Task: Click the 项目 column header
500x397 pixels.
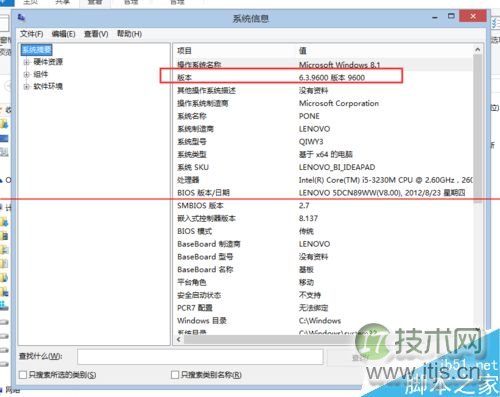Action: point(184,51)
